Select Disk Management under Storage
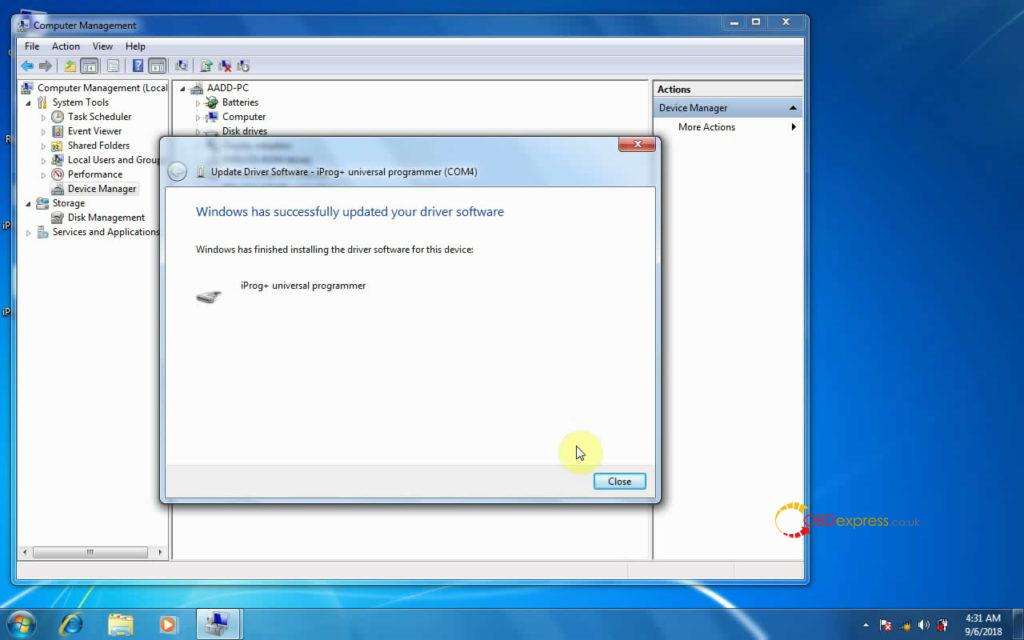Image resolution: width=1024 pixels, height=640 pixels. click(106, 217)
